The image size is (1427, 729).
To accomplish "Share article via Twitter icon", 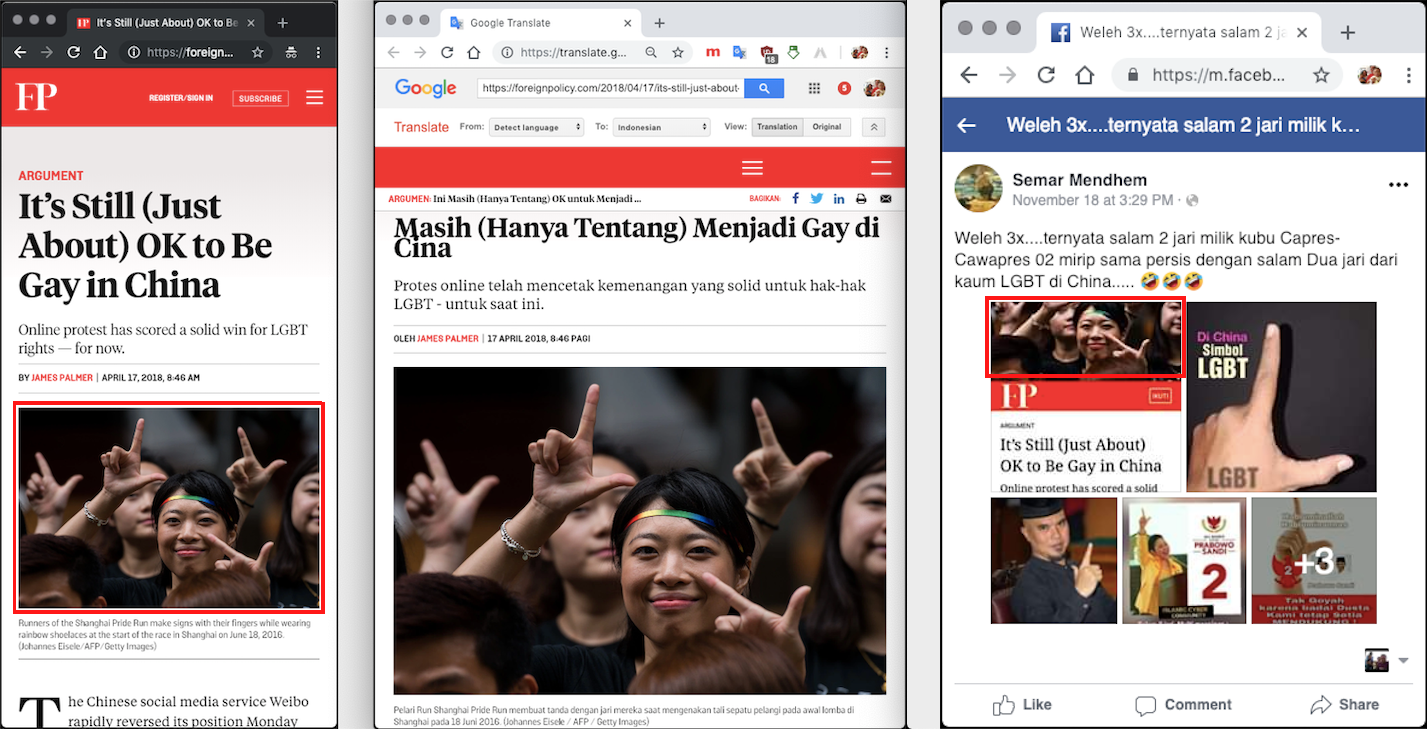I will point(817,199).
